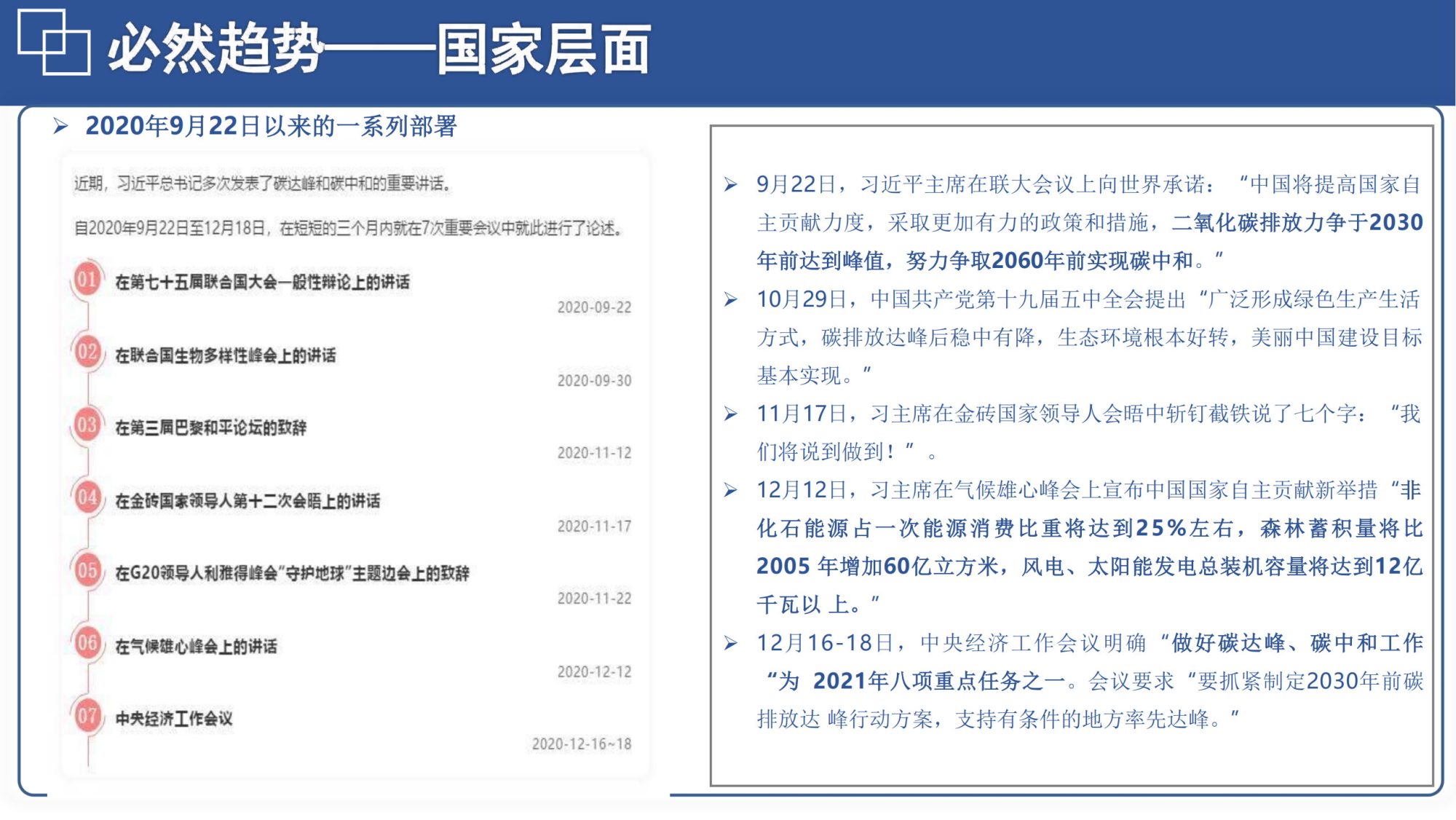Expand the arrow beside 2020年9月22日以来的一系列部署
Screen dimensions: 1456x820
click(62, 125)
